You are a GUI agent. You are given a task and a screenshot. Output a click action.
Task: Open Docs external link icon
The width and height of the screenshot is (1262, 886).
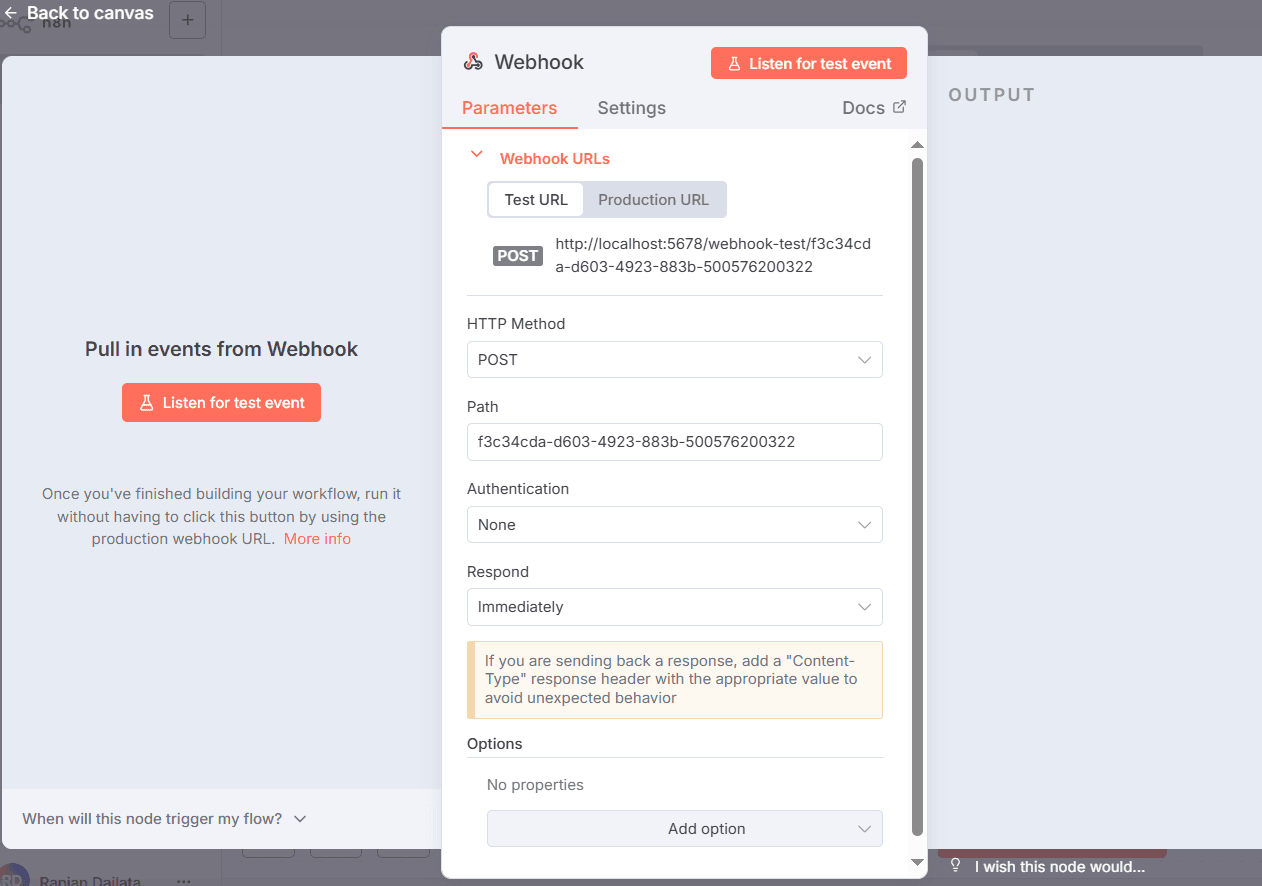click(899, 107)
